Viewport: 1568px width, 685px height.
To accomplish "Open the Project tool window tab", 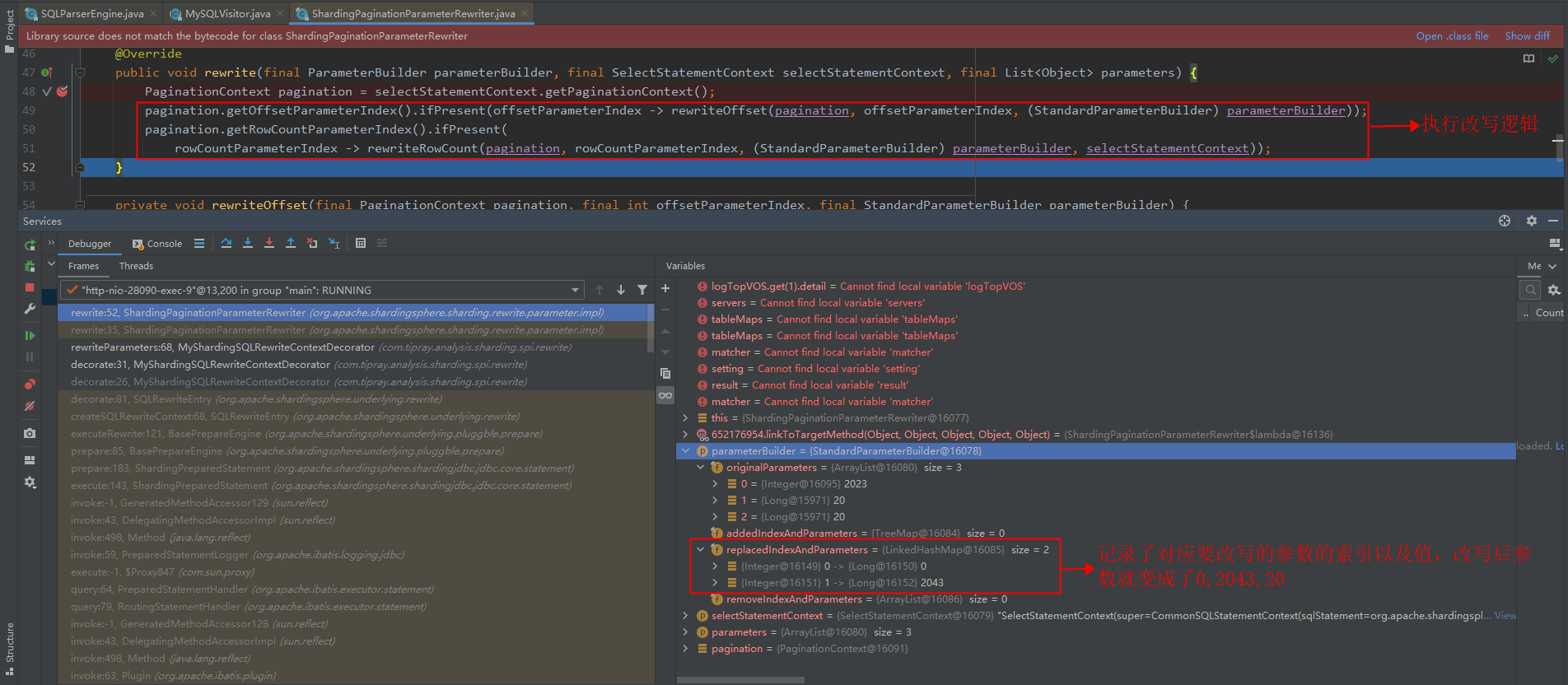I will tap(9, 31).
